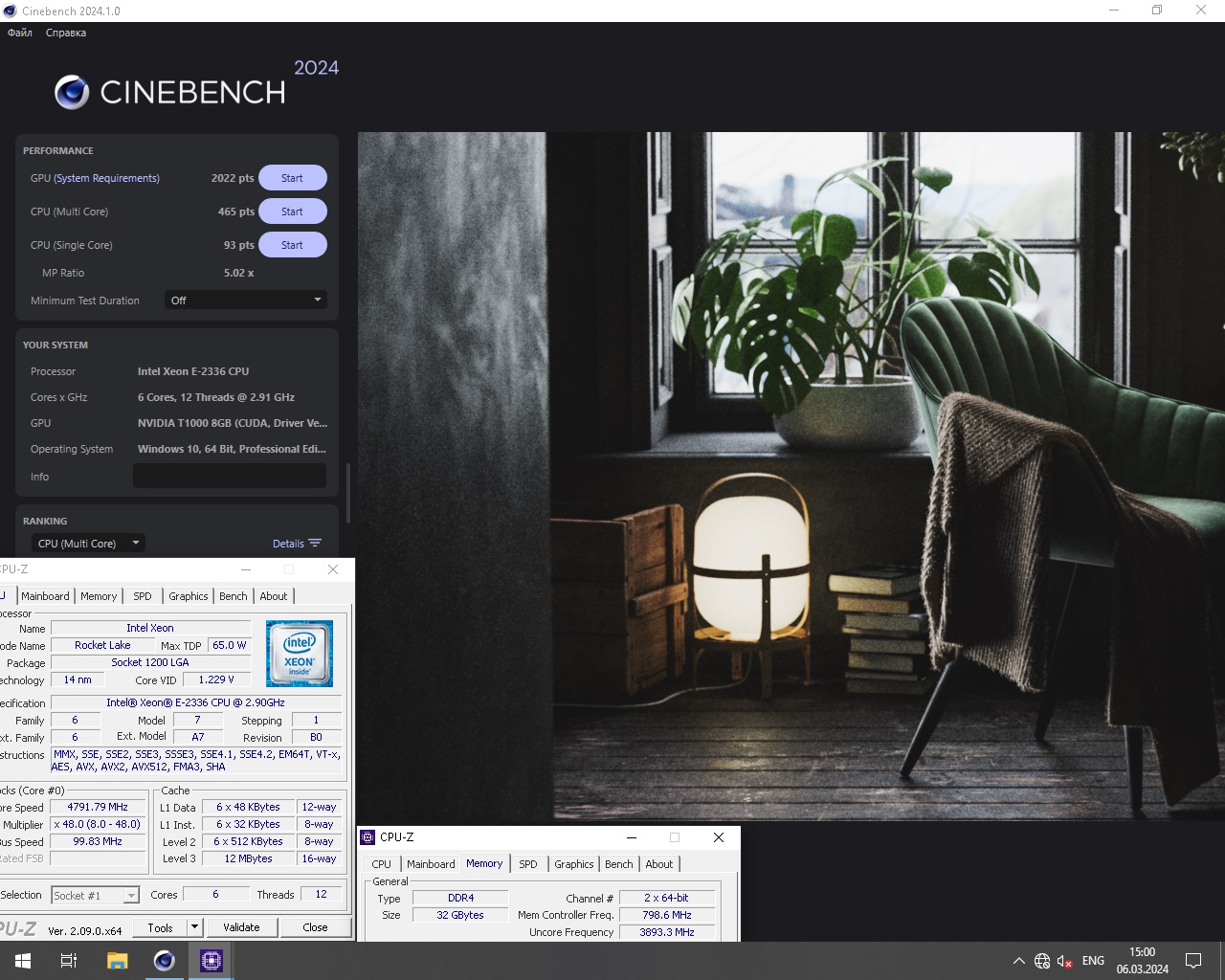Image resolution: width=1225 pixels, height=980 pixels.
Task: Click the Info input field in Your System
Action: click(230, 476)
